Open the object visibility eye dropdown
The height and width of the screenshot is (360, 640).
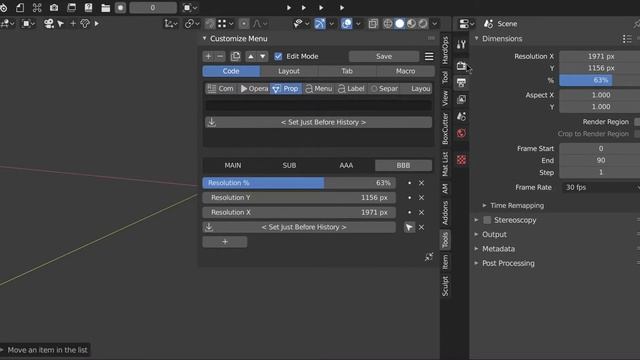point(301,24)
